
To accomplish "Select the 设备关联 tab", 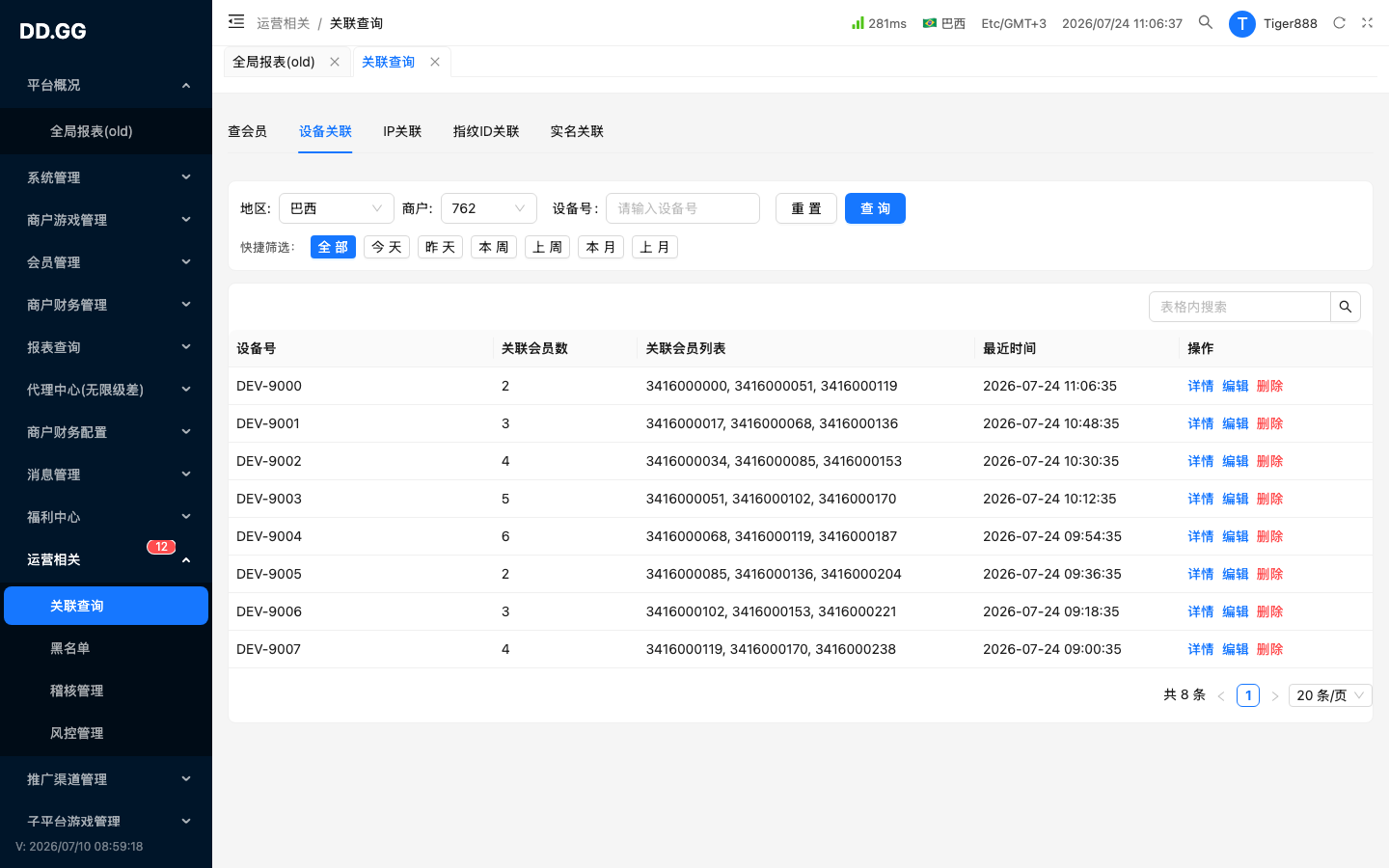I will click(325, 131).
